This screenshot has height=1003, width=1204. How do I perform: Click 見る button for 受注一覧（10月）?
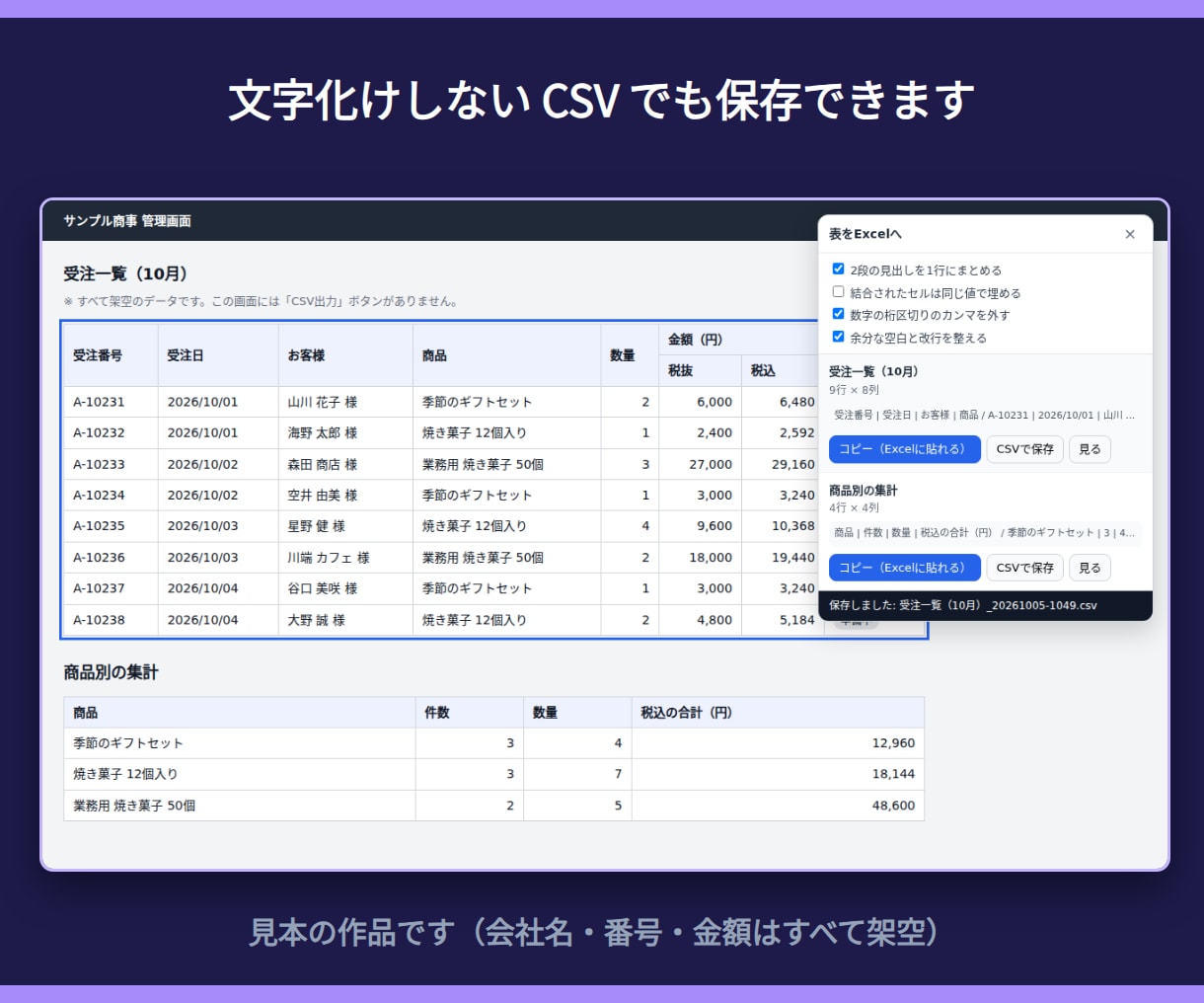click(1090, 449)
